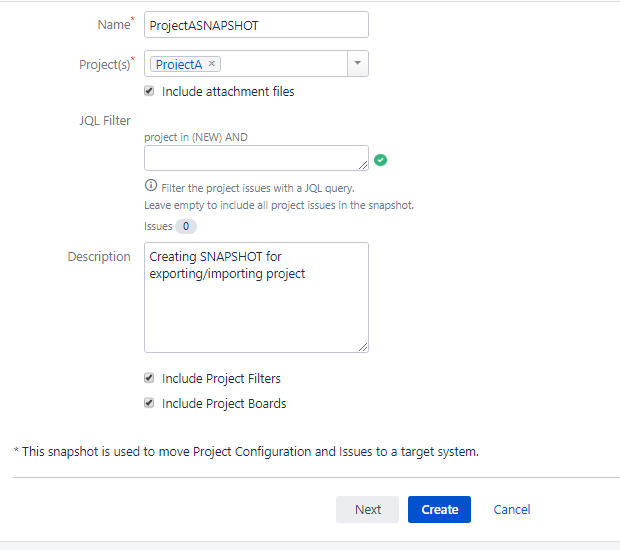This screenshot has width=620, height=550.
Task: Select the ProjectA tag label
Action: click(179, 64)
